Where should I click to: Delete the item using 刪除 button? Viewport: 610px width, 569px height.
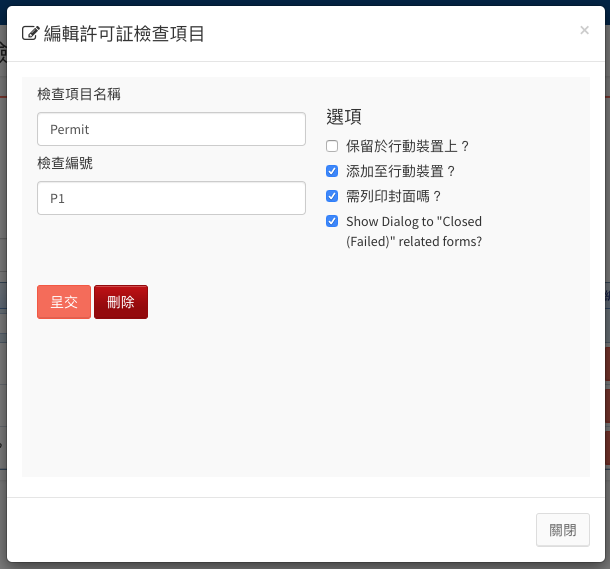click(121, 302)
